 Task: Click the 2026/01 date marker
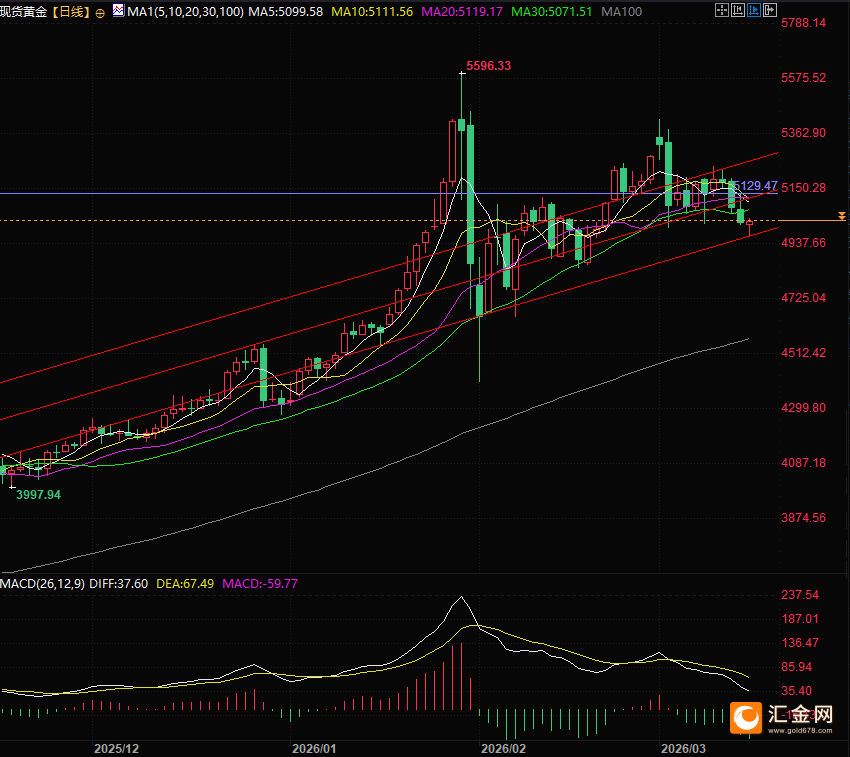[x=314, y=749]
